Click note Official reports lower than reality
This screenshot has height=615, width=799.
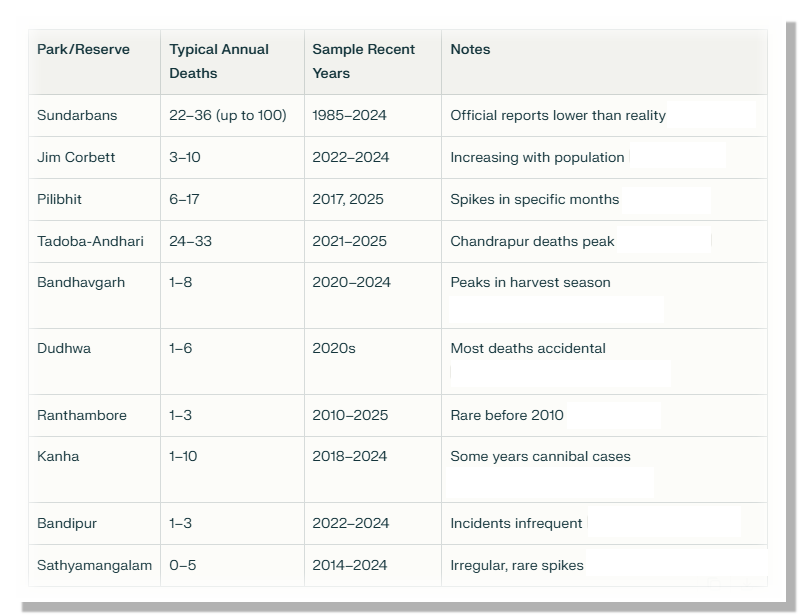tap(558, 116)
